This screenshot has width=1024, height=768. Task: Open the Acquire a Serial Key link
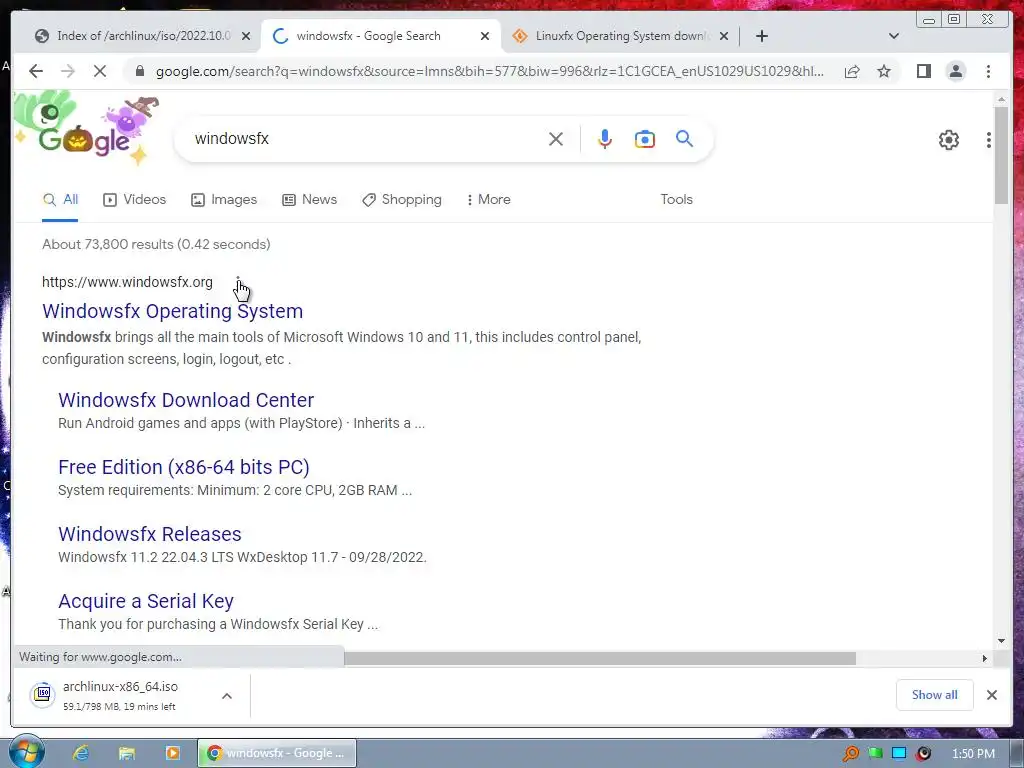(146, 601)
